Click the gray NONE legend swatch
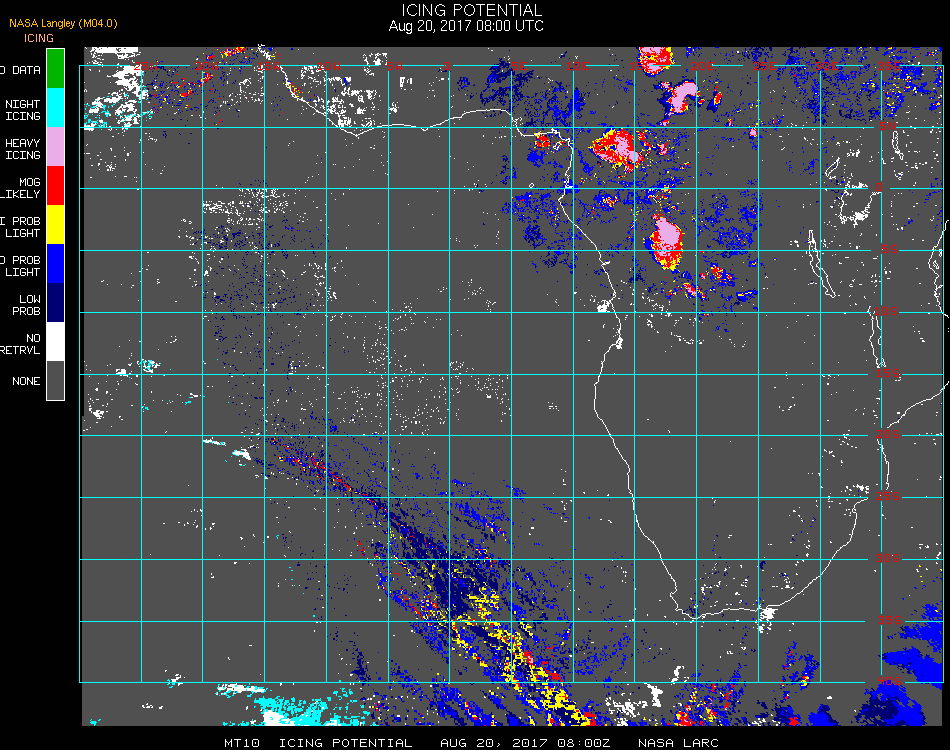 (55, 380)
